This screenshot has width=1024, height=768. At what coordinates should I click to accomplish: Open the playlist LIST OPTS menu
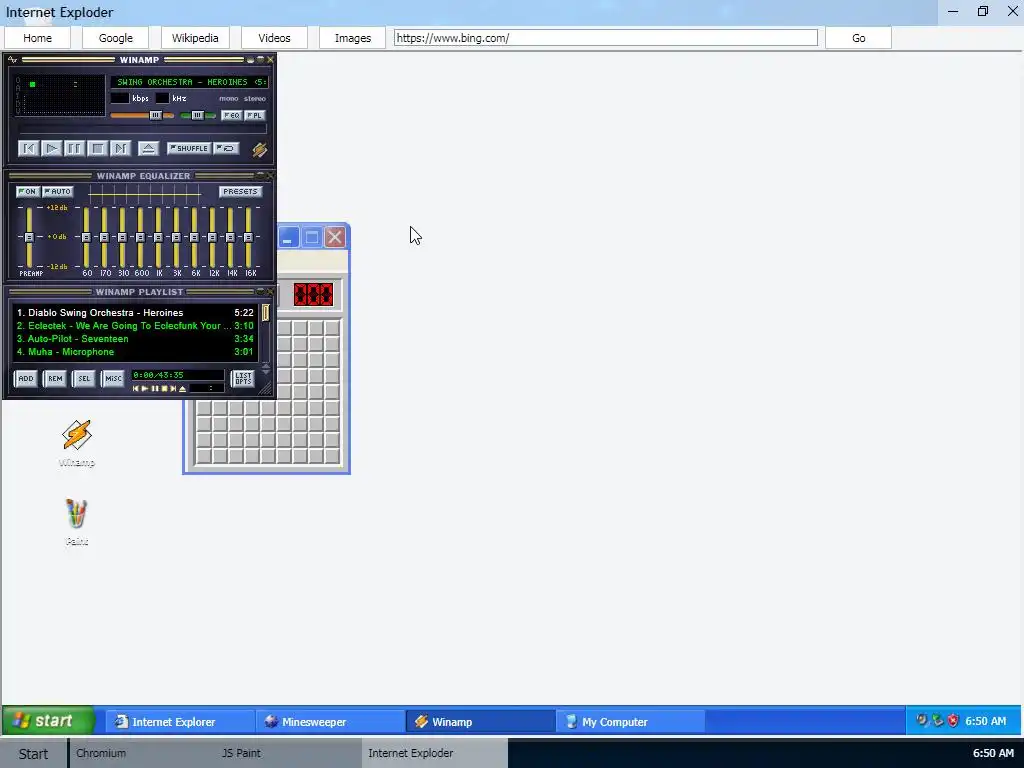pyautogui.click(x=243, y=379)
